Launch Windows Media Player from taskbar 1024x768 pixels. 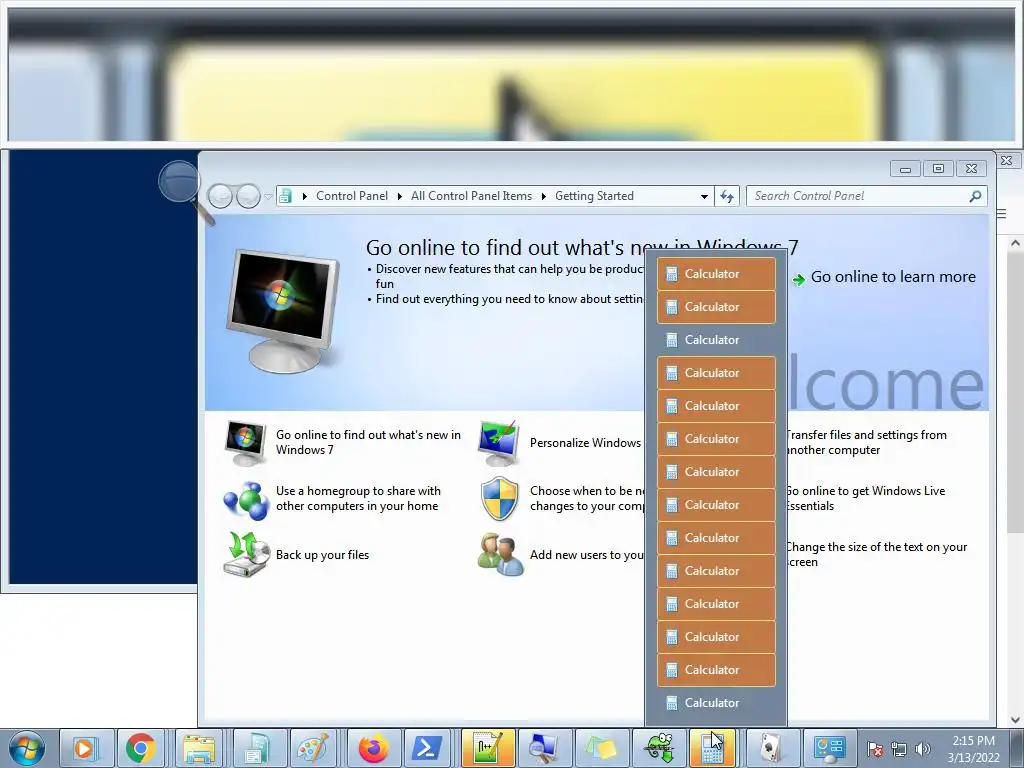click(87, 748)
